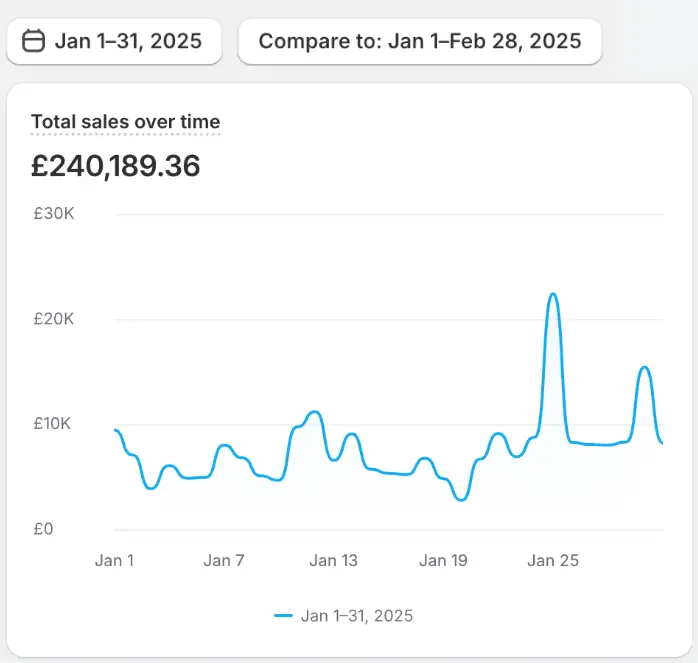This screenshot has width=698, height=663.
Task: Click the Jan 13 x-axis label
Action: click(333, 560)
